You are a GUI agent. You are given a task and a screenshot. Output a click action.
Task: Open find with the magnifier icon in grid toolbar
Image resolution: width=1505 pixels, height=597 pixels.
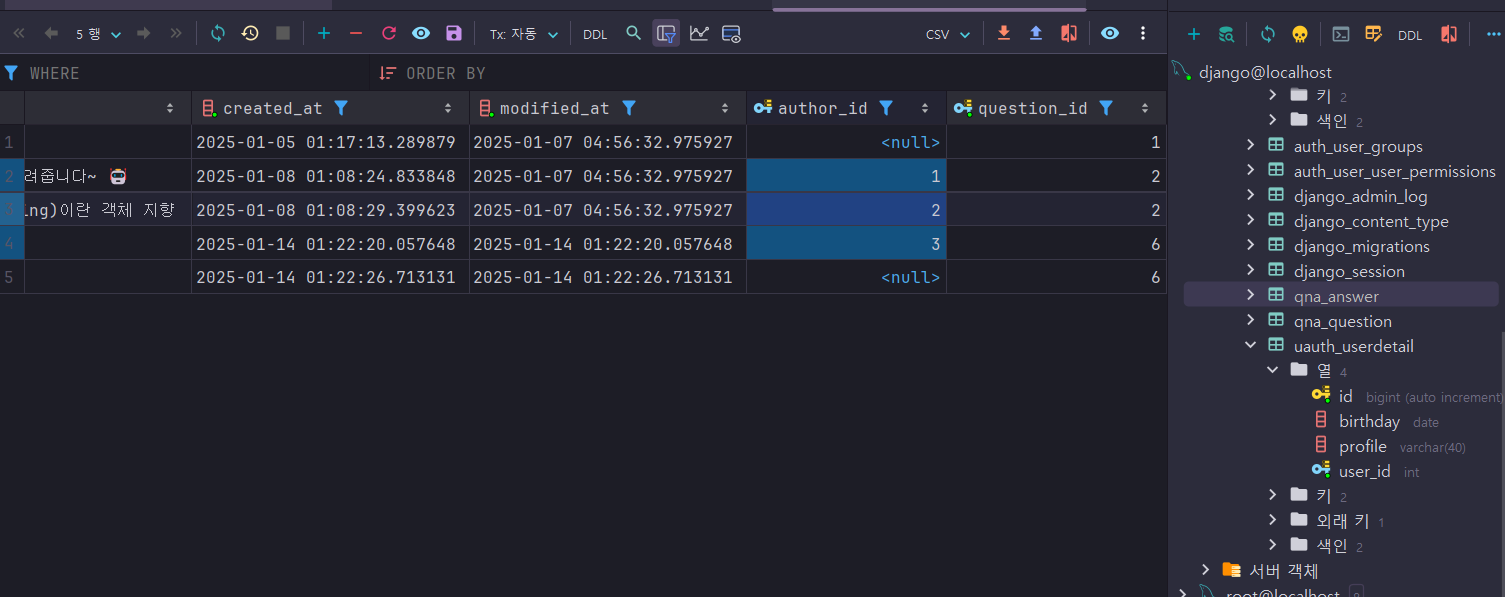pyautogui.click(x=633, y=34)
